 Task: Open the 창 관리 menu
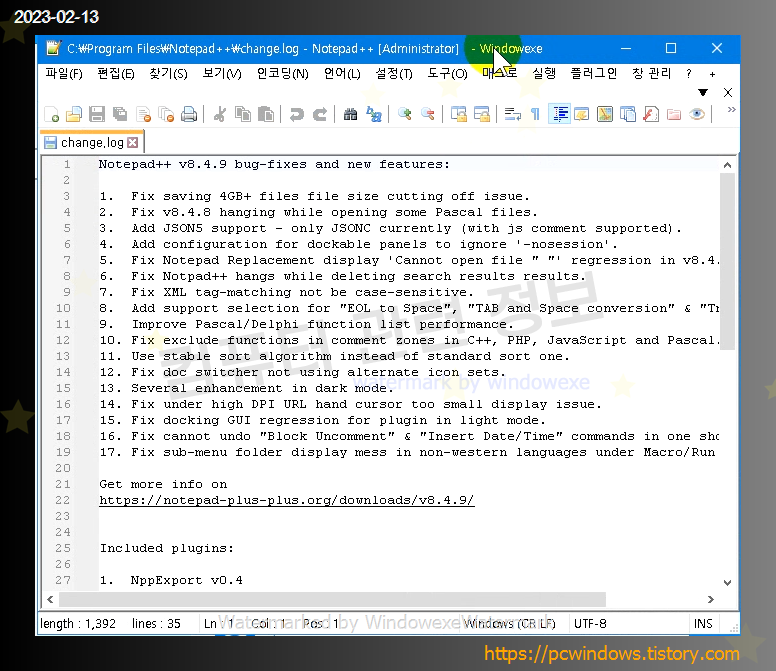tap(651, 74)
